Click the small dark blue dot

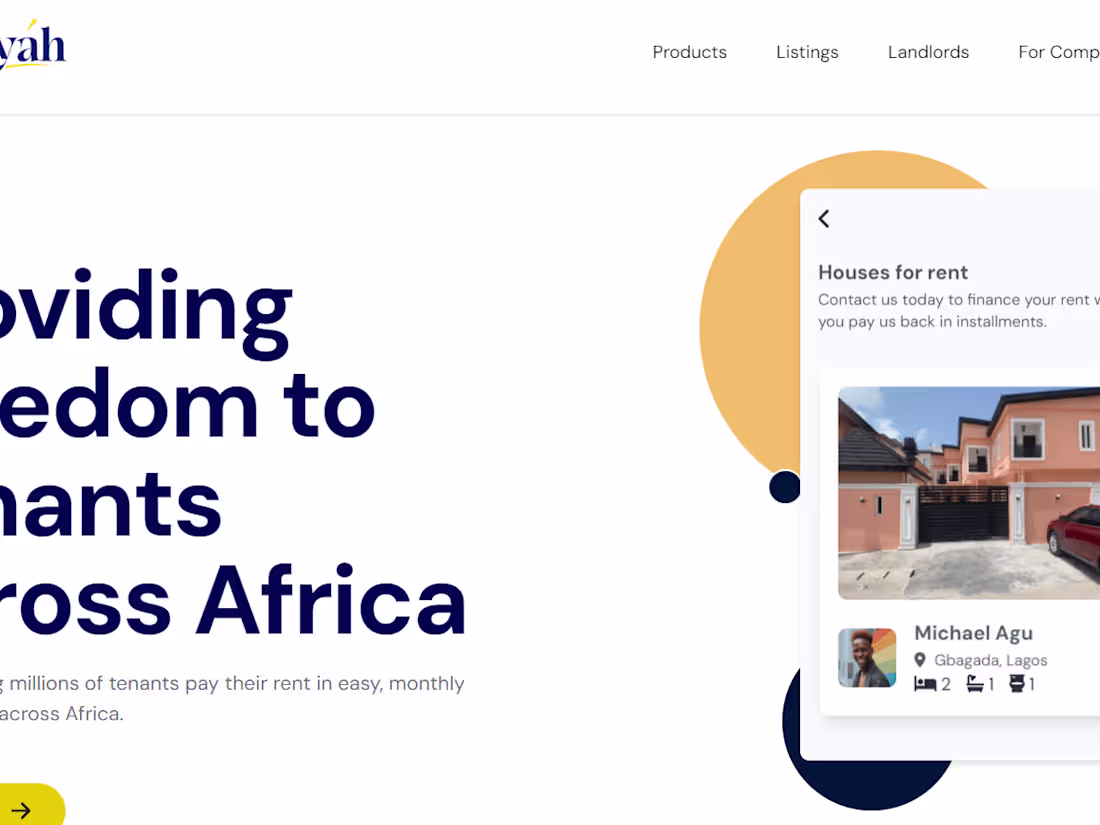(785, 487)
